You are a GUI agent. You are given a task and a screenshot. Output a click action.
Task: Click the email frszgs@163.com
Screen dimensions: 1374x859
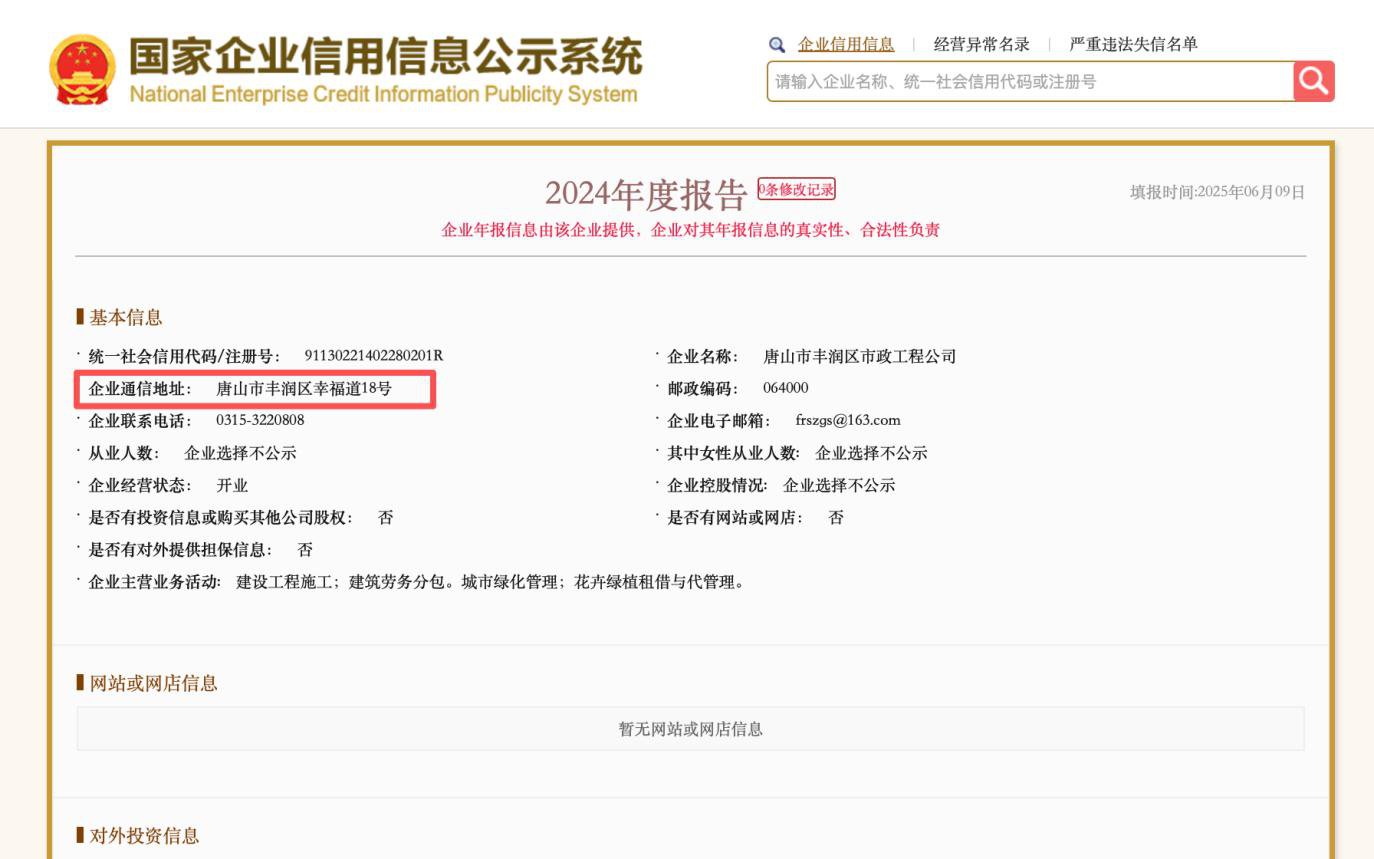[848, 421]
